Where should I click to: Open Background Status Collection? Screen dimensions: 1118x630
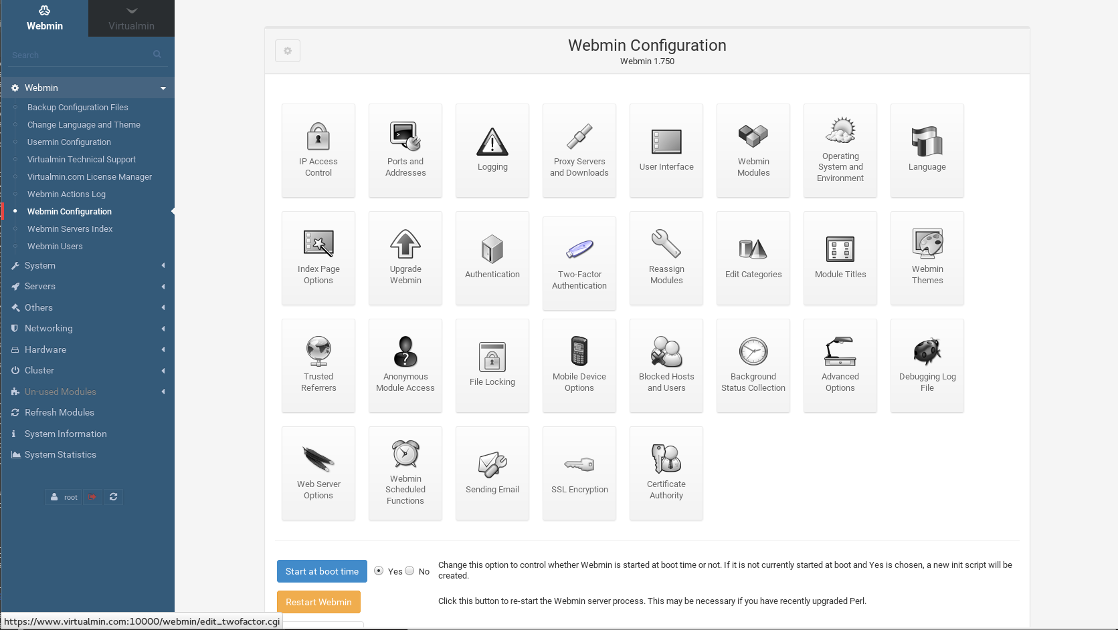[753, 366]
